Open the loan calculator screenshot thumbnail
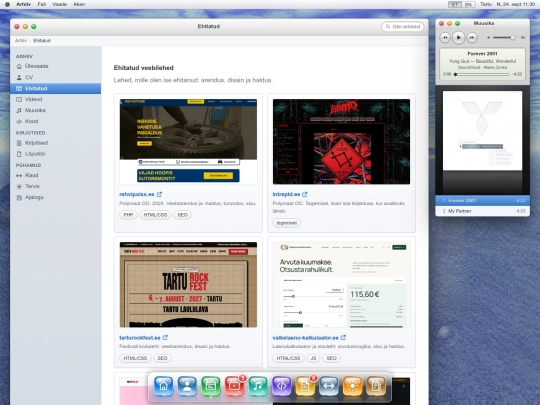The image size is (540, 405). 341,285
